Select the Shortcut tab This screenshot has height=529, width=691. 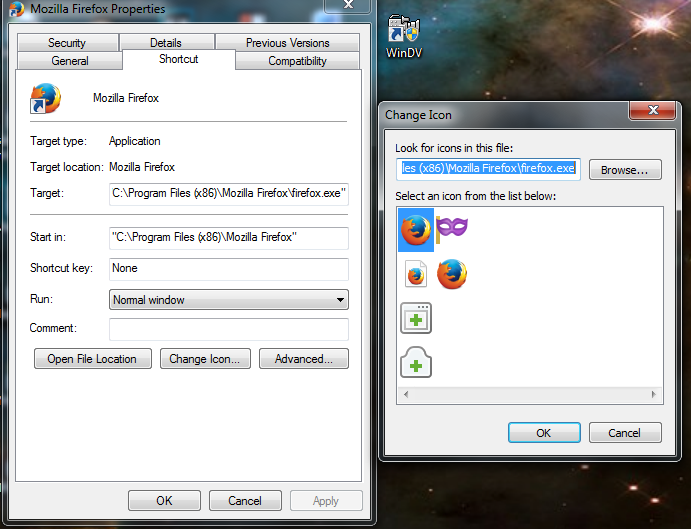pos(179,59)
